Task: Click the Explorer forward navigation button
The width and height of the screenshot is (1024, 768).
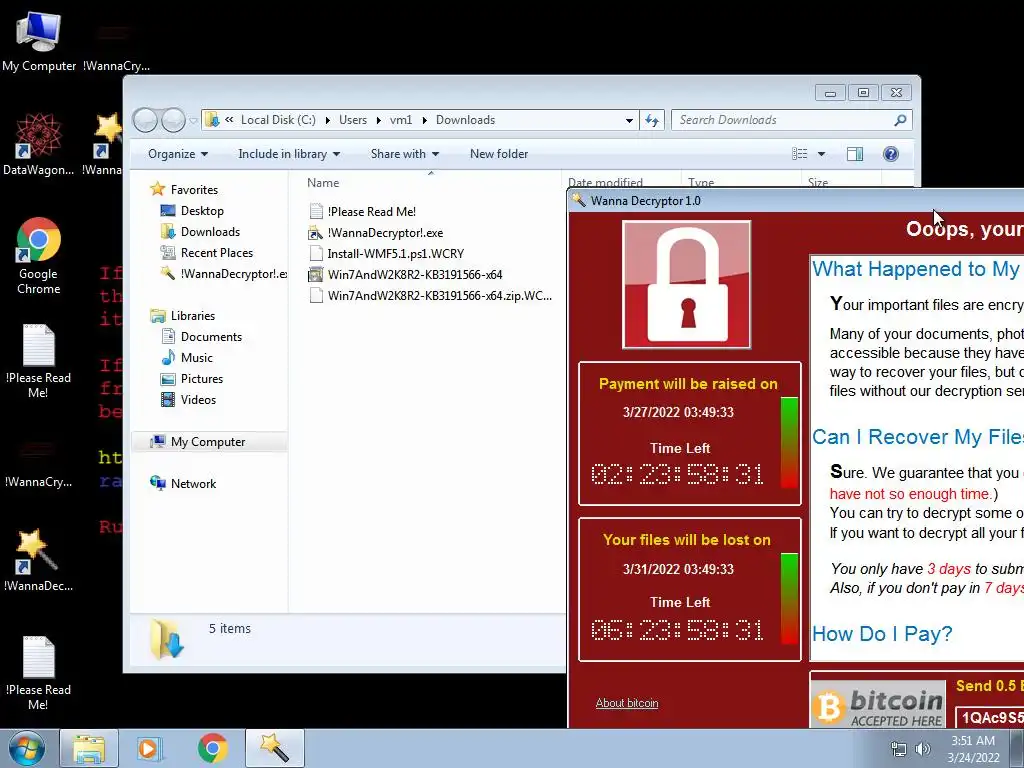Action: (x=173, y=120)
